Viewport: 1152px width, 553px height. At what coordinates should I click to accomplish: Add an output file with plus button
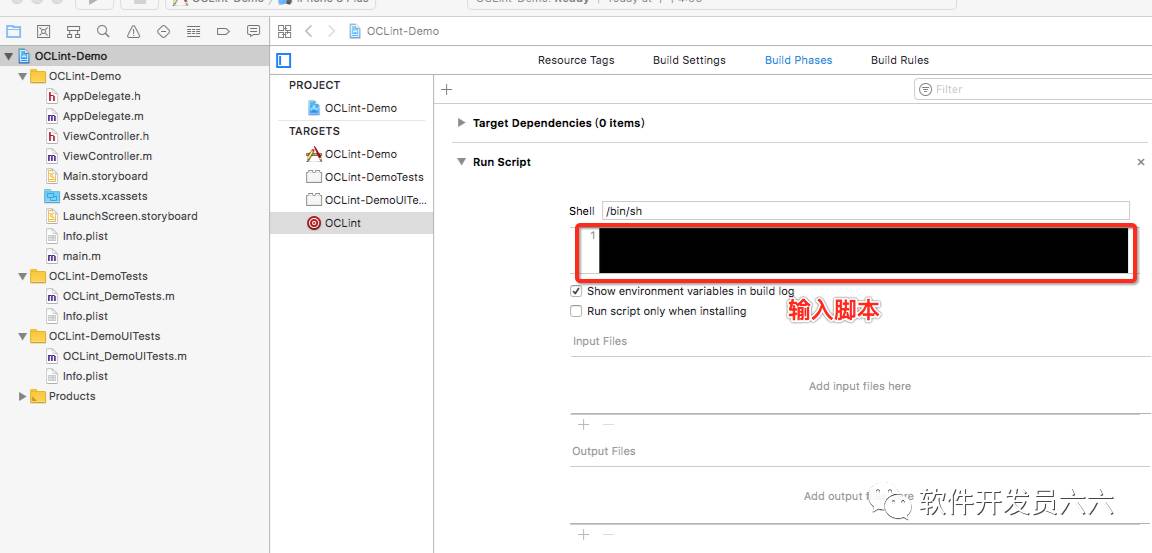pos(583,534)
